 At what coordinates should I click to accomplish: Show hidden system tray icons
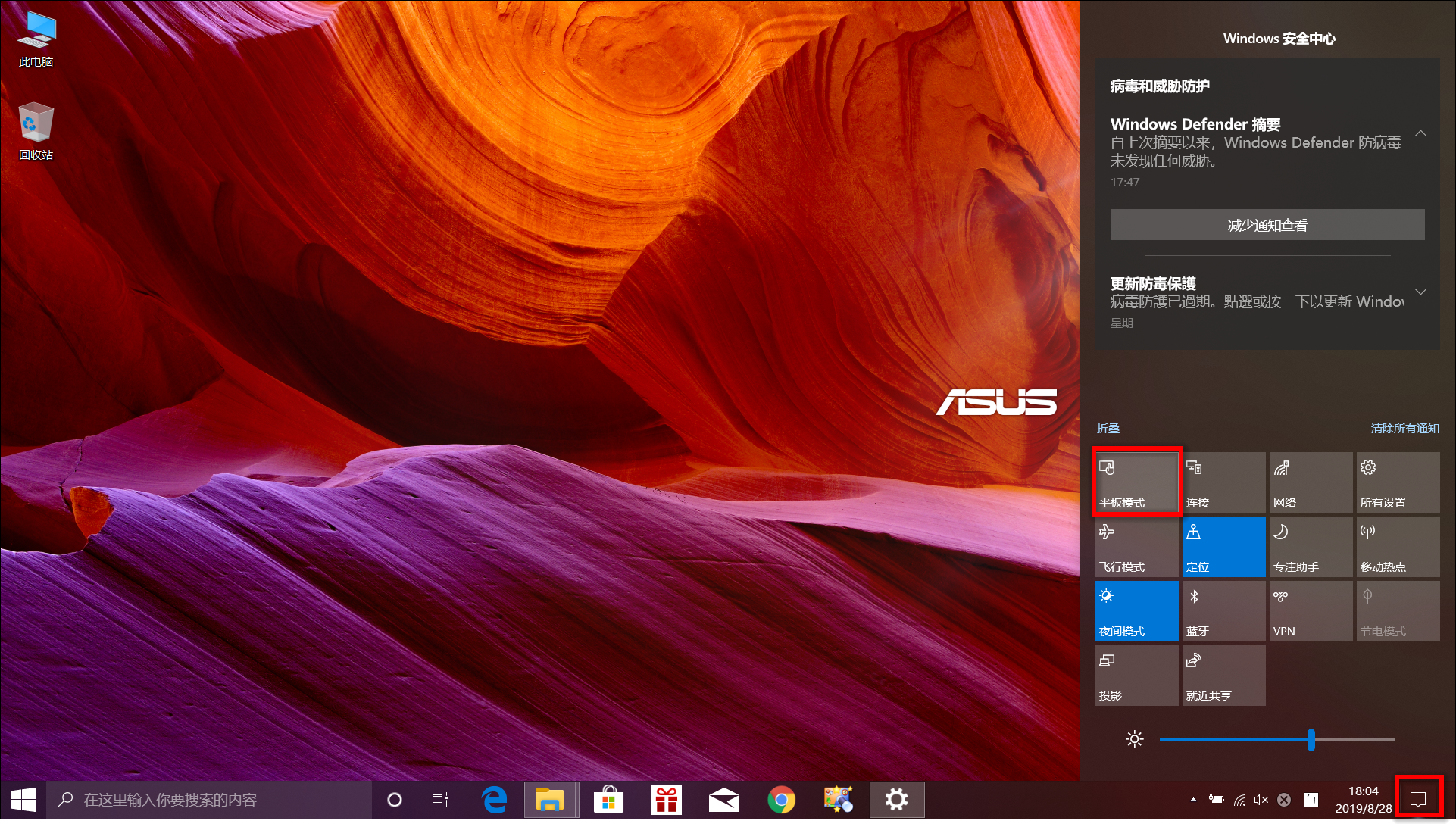click(x=1193, y=800)
